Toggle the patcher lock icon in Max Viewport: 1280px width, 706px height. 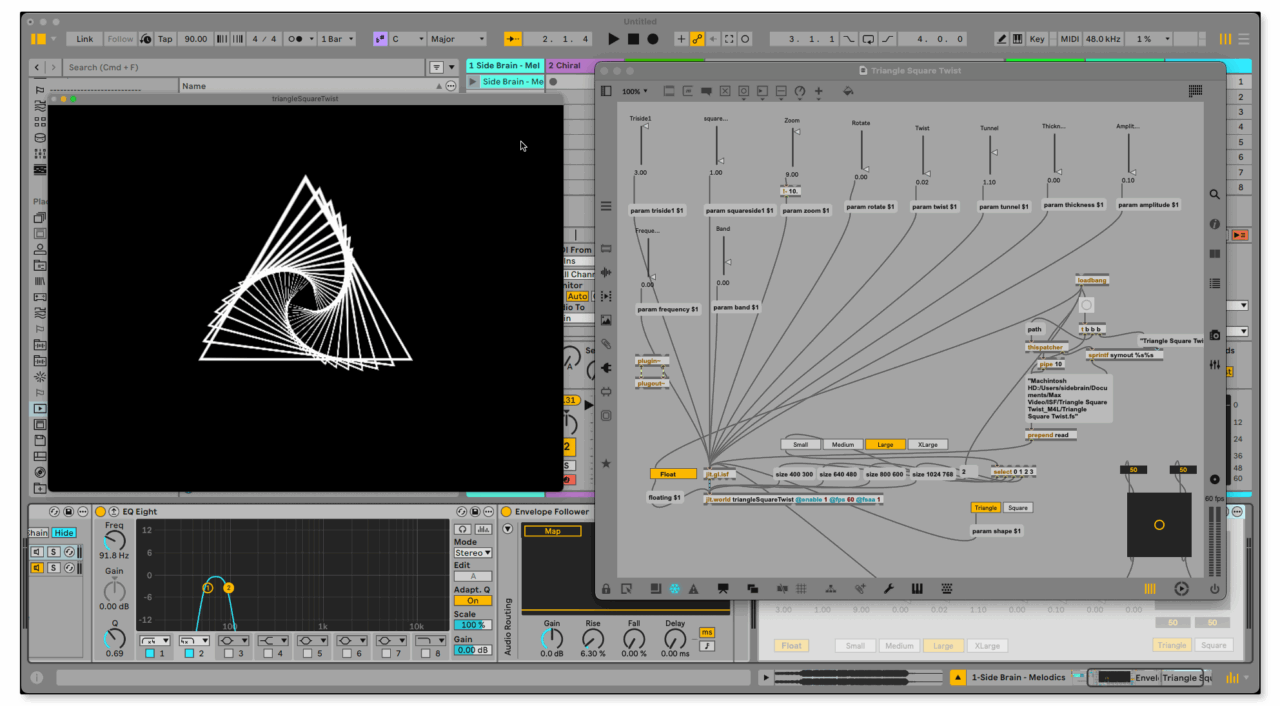[x=606, y=589]
